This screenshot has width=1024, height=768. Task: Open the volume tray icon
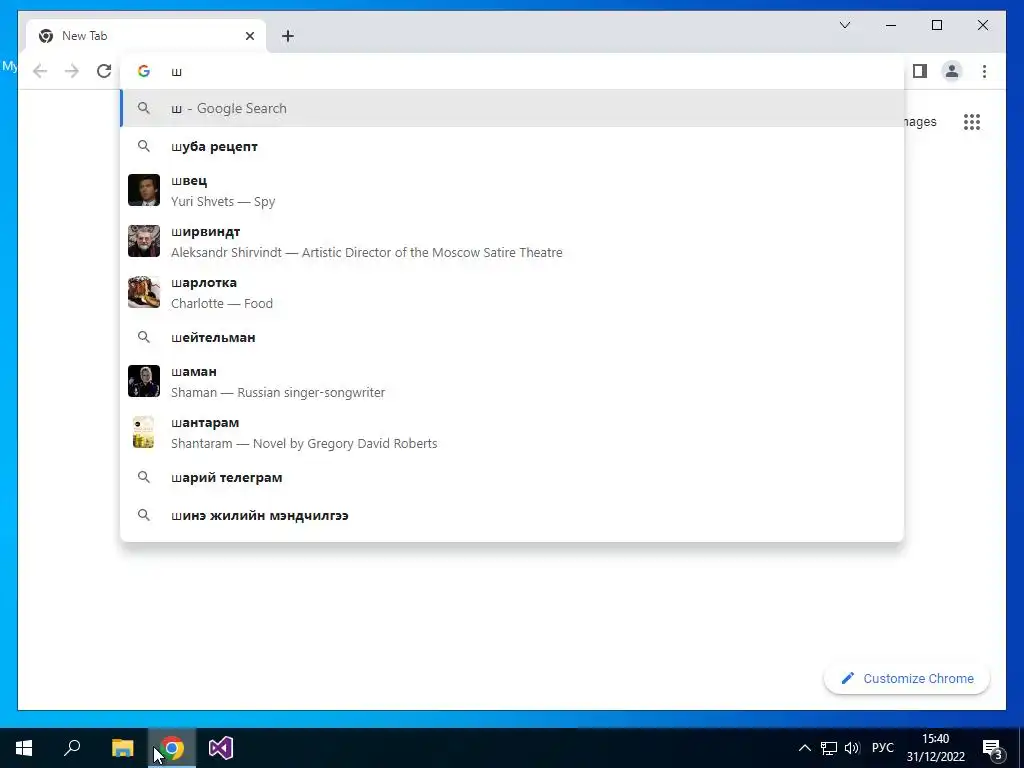(852, 748)
